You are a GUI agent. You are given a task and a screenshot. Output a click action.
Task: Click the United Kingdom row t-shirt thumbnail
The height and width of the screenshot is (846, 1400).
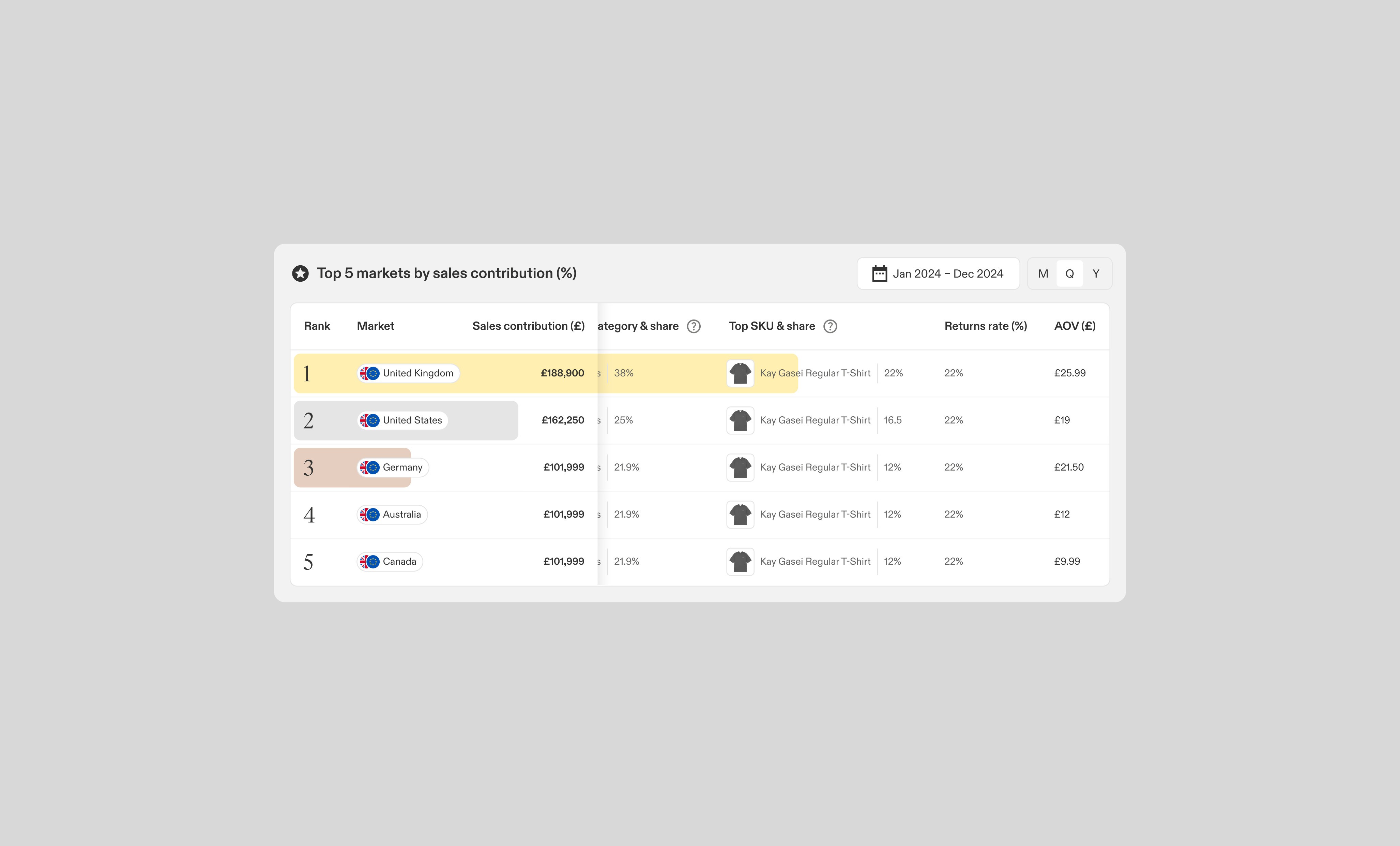tap(740, 373)
